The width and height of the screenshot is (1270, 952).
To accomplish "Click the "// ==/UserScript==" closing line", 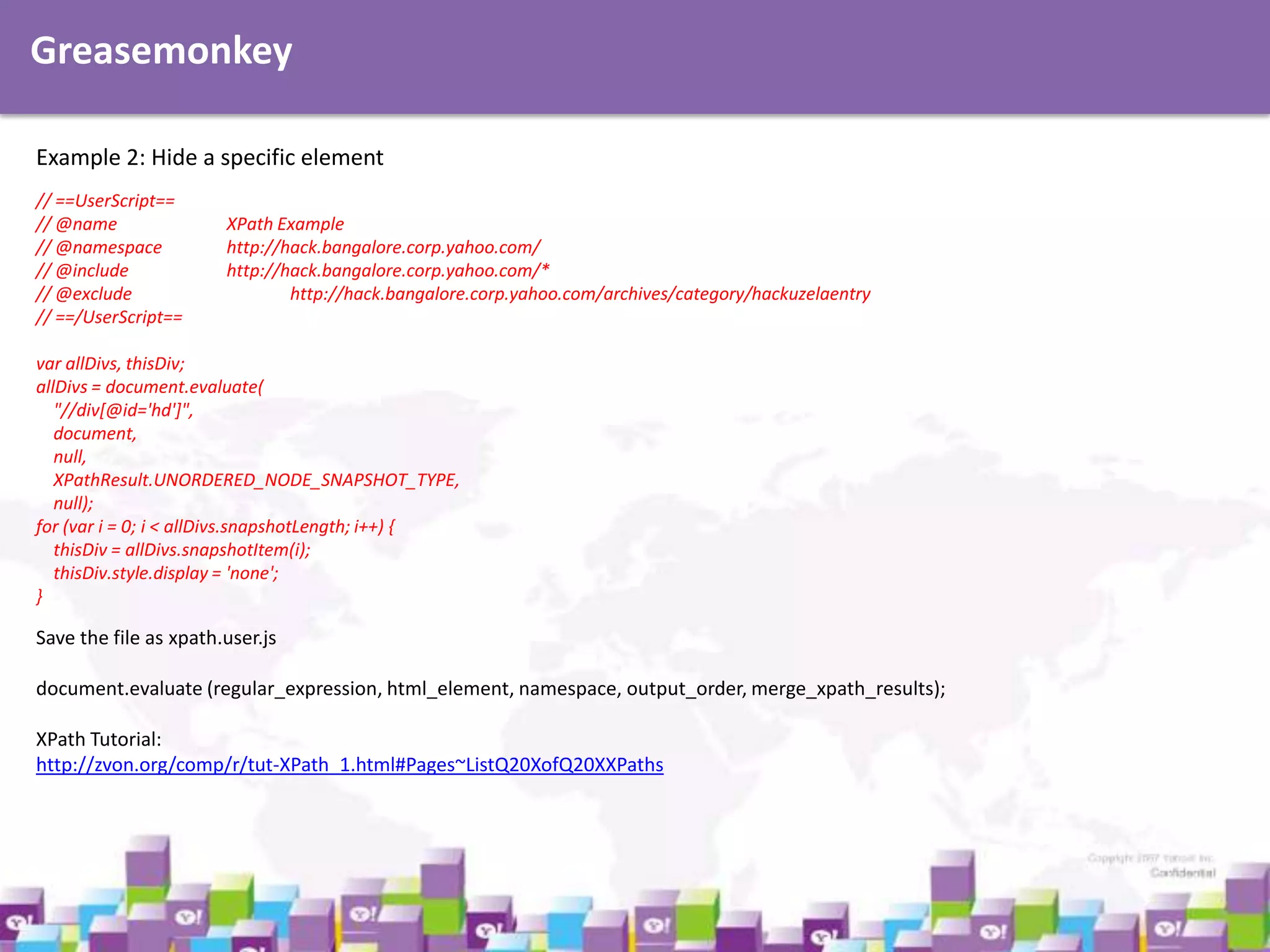I will [109, 317].
